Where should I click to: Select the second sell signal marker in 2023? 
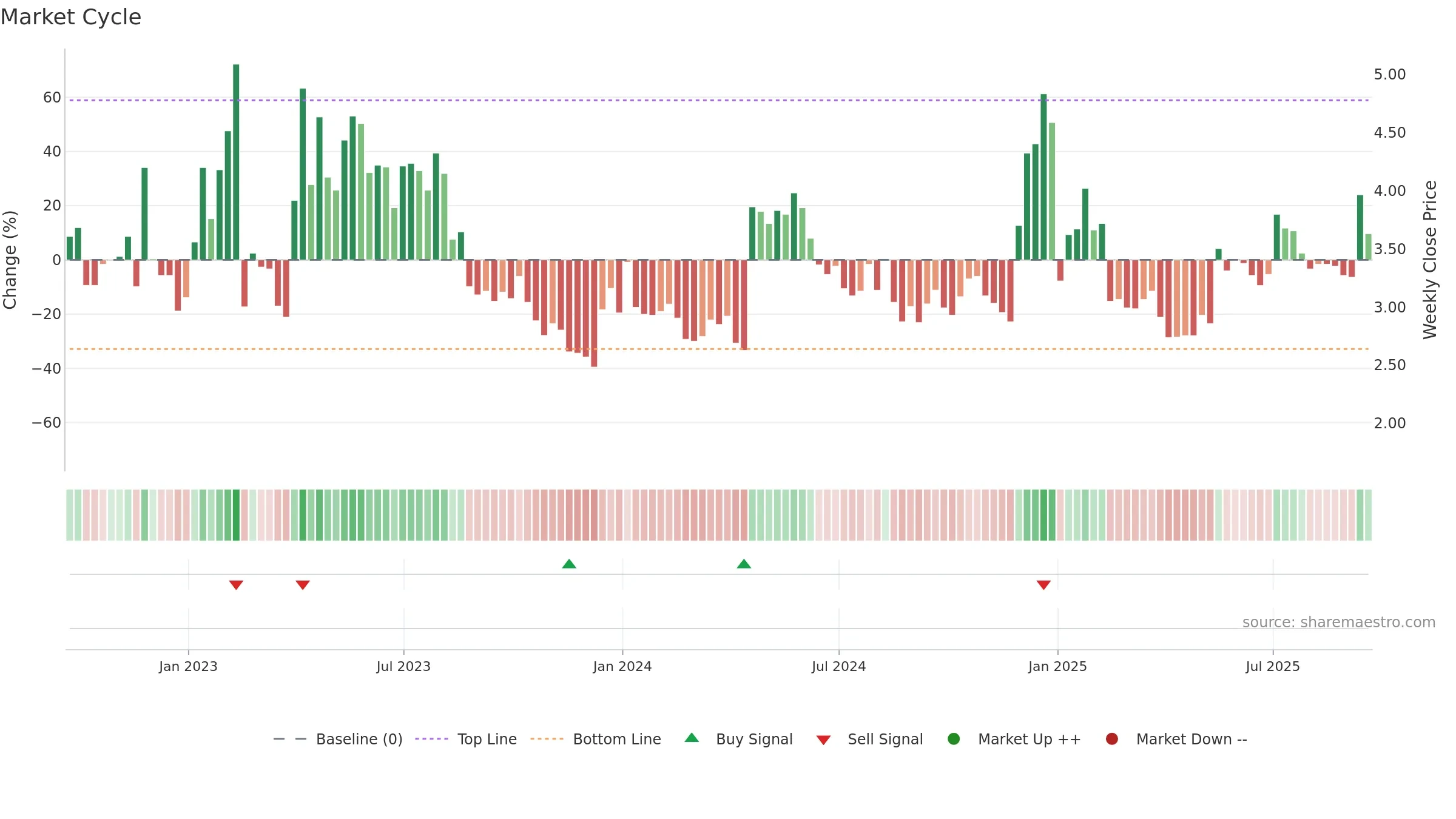click(303, 585)
